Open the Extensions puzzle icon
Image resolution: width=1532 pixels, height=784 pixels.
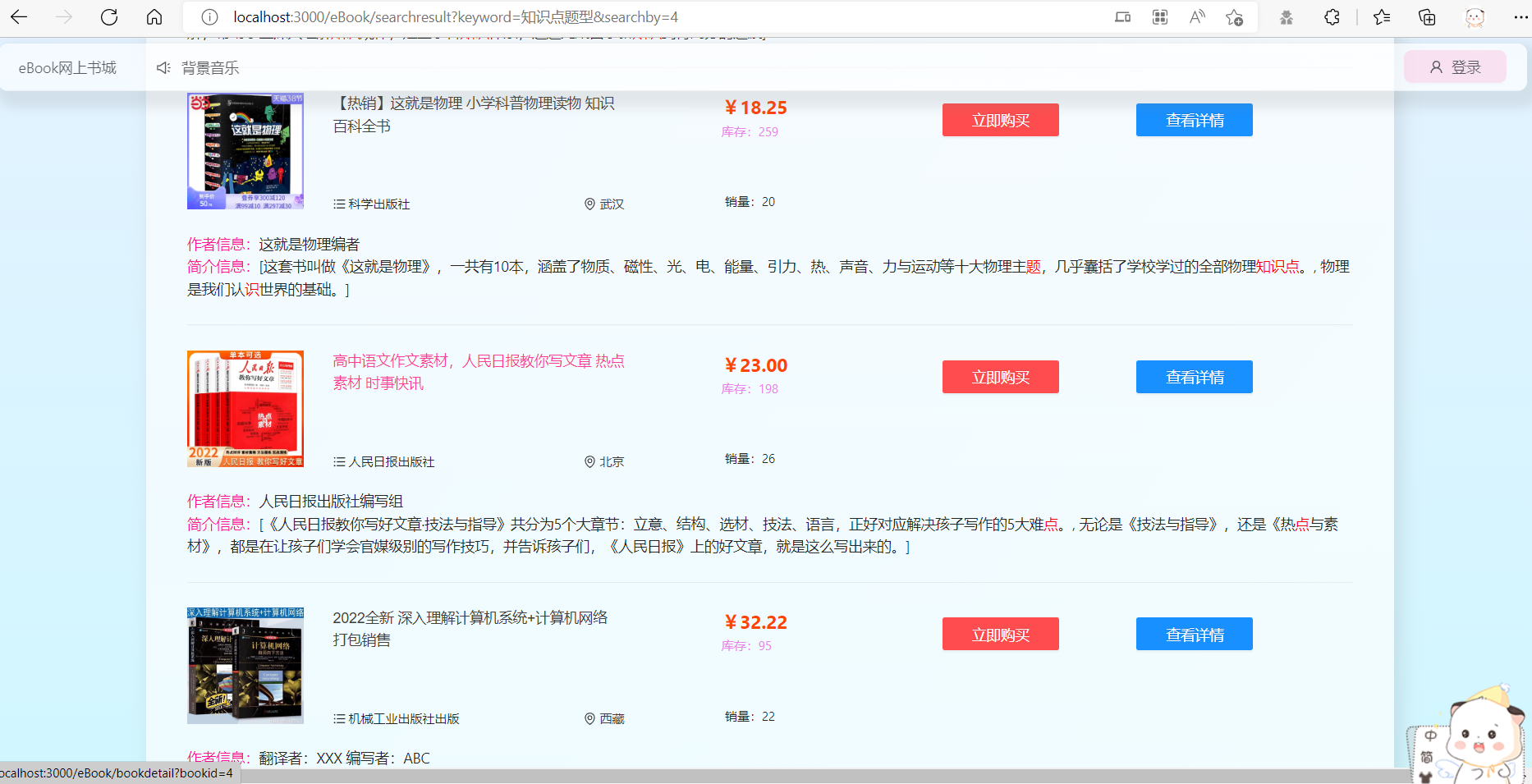[x=1332, y=17]
